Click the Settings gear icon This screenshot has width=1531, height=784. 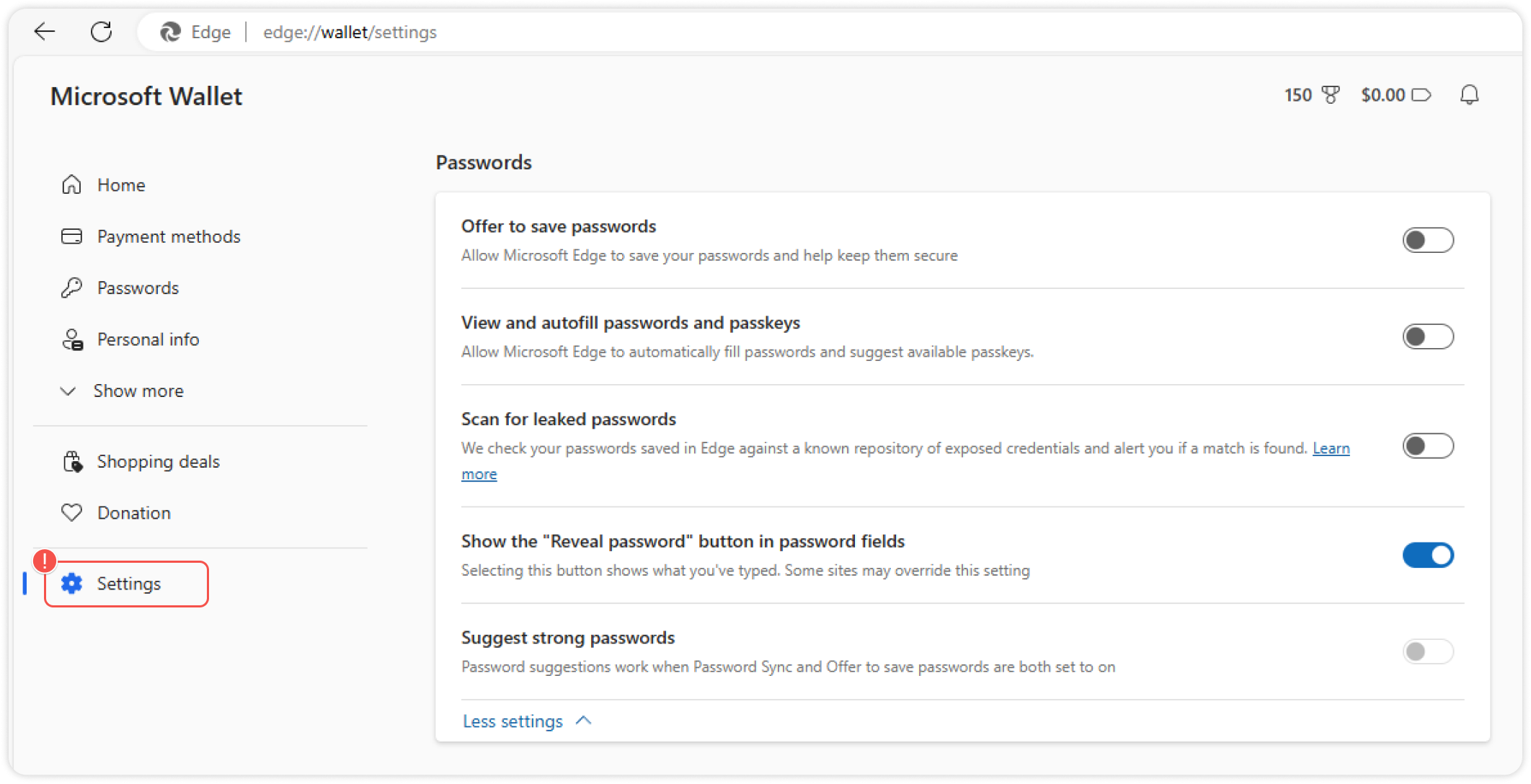point(71,584)
